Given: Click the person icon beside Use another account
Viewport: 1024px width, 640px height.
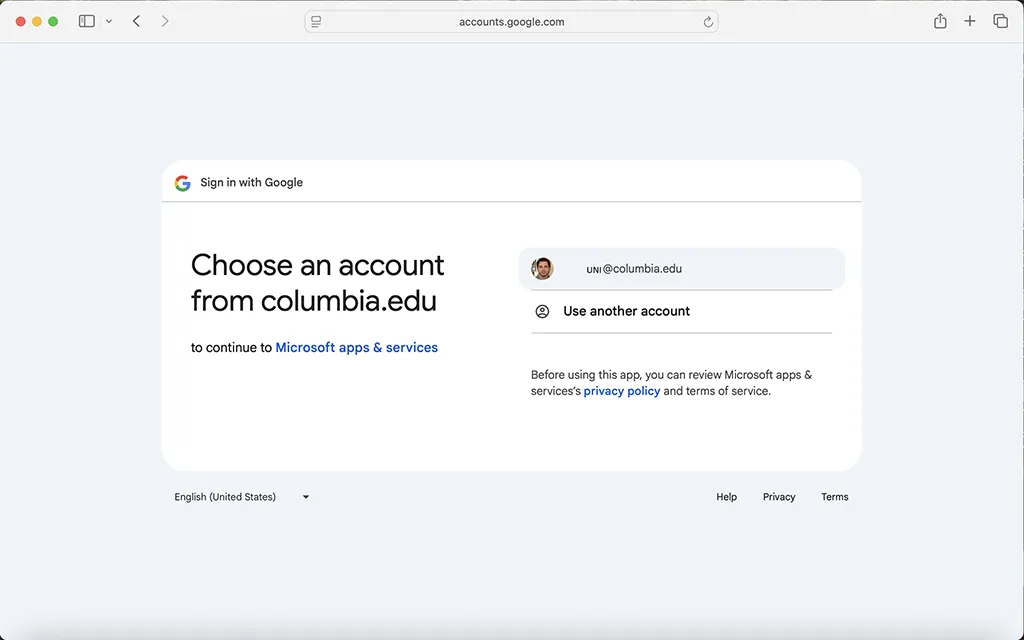Looking at the screenshot, I should click(x=542, y=312).
